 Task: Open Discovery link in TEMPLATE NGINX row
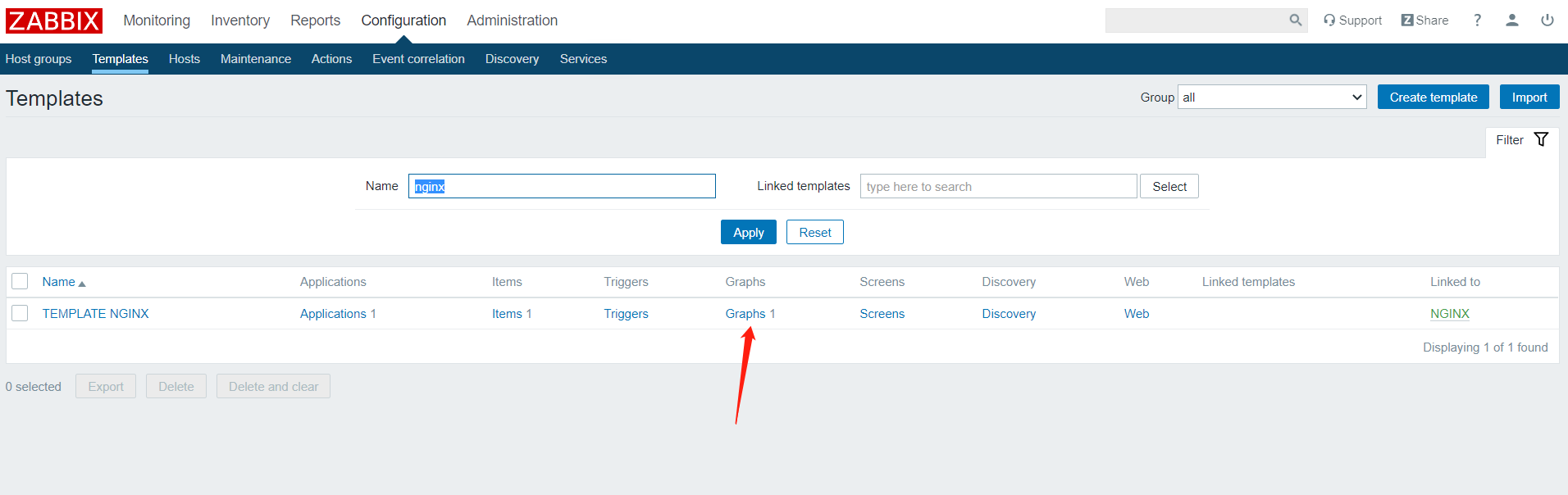pos(1009,314)
